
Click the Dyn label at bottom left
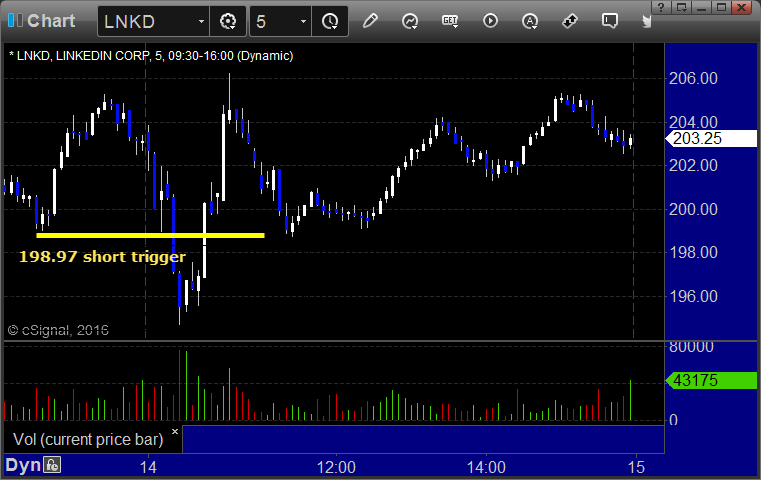click(23, 465)
